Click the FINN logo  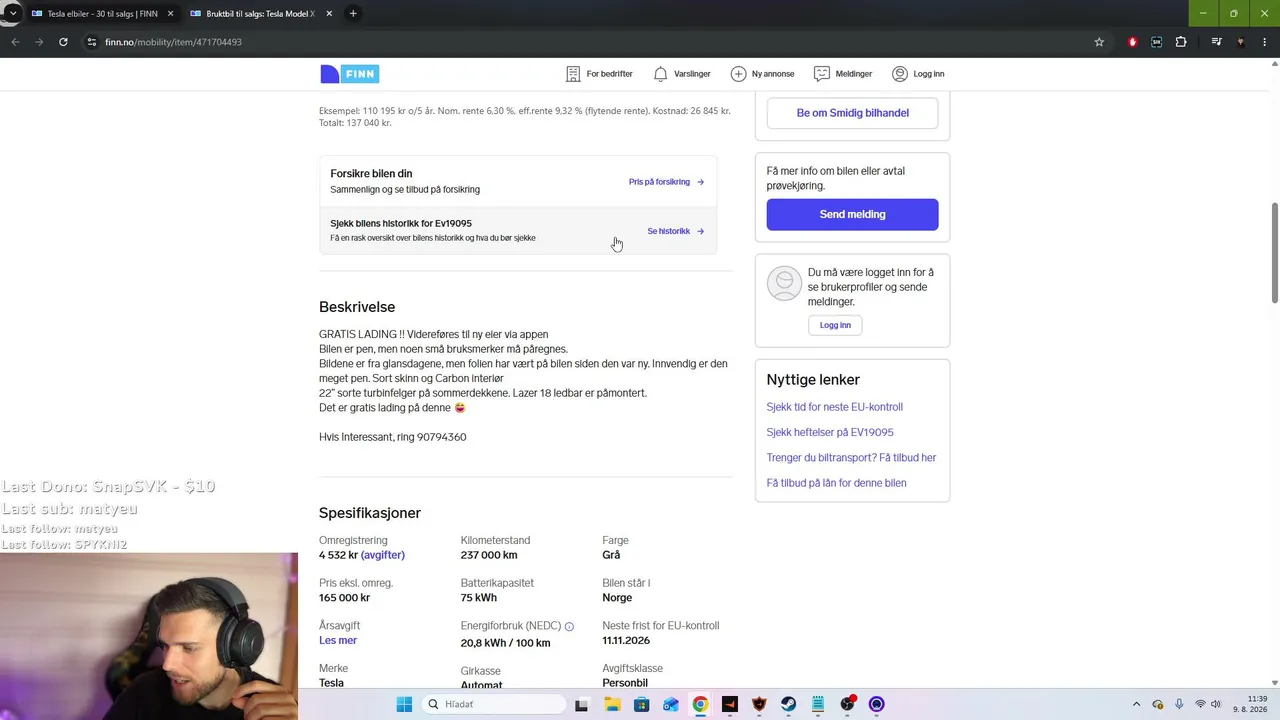coord(349,74)
